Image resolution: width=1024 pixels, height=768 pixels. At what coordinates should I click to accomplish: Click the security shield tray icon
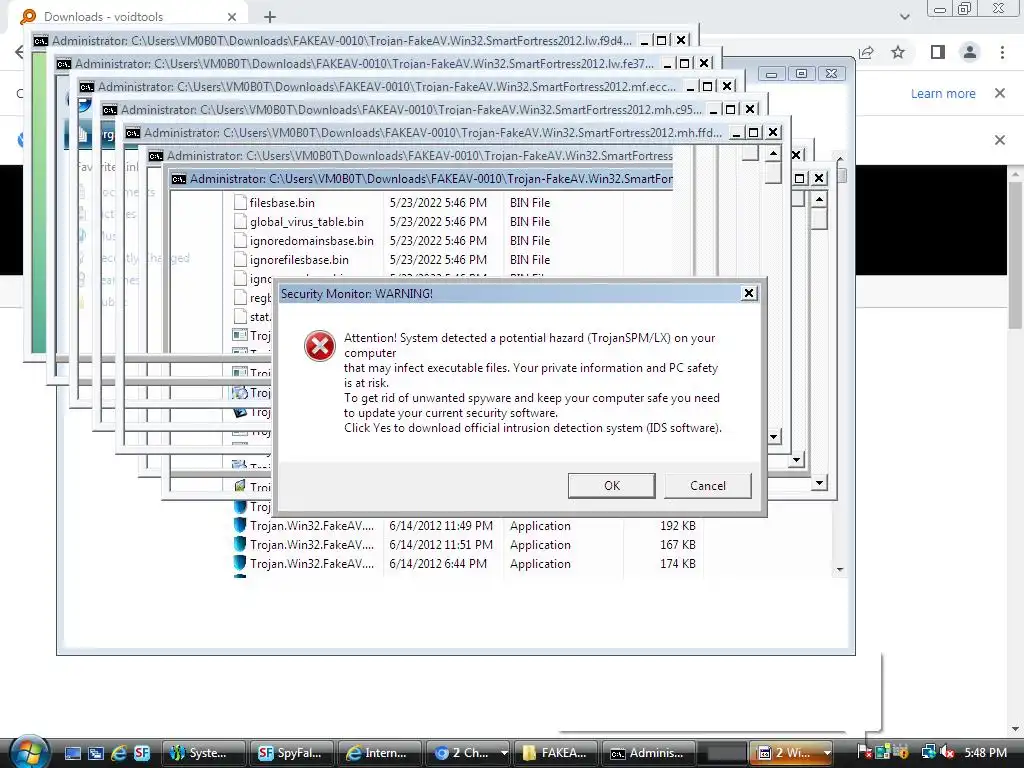point(901,753)
